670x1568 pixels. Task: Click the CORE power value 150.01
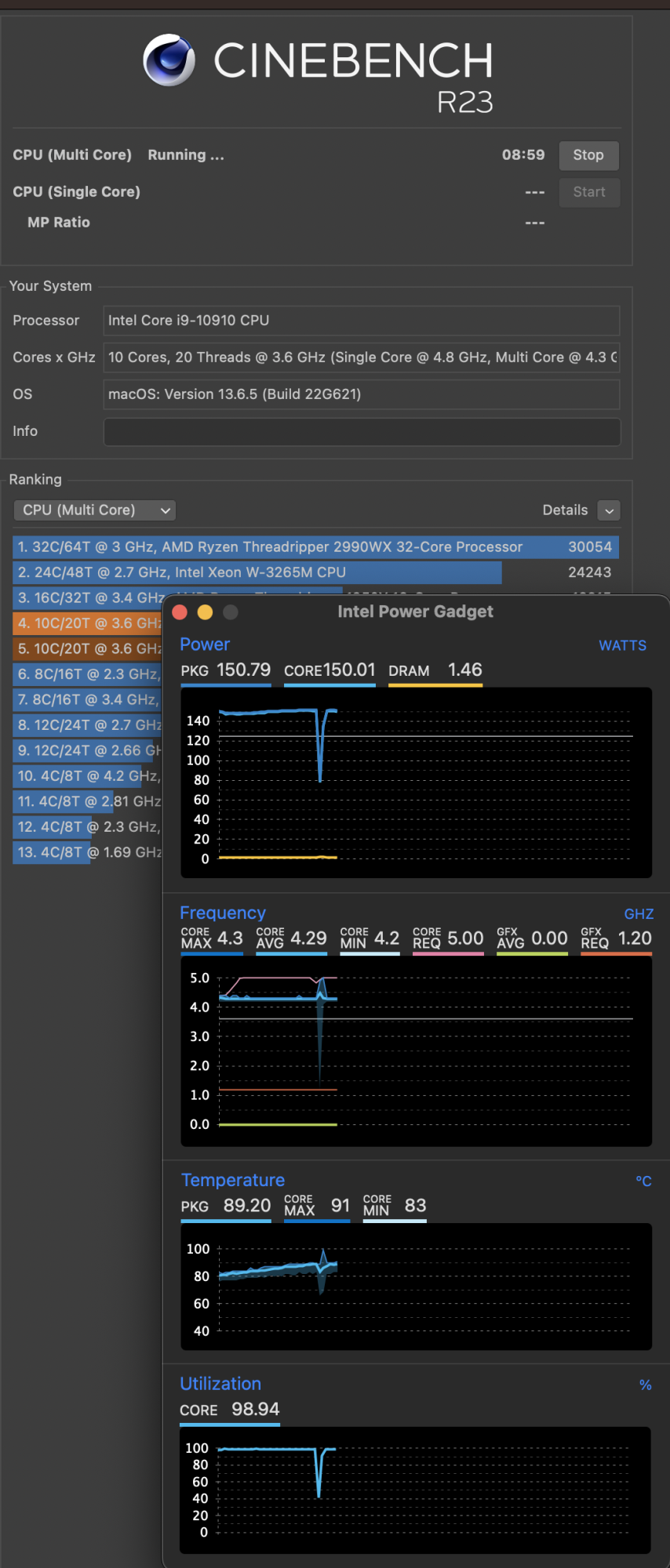[x=349, y=670]
